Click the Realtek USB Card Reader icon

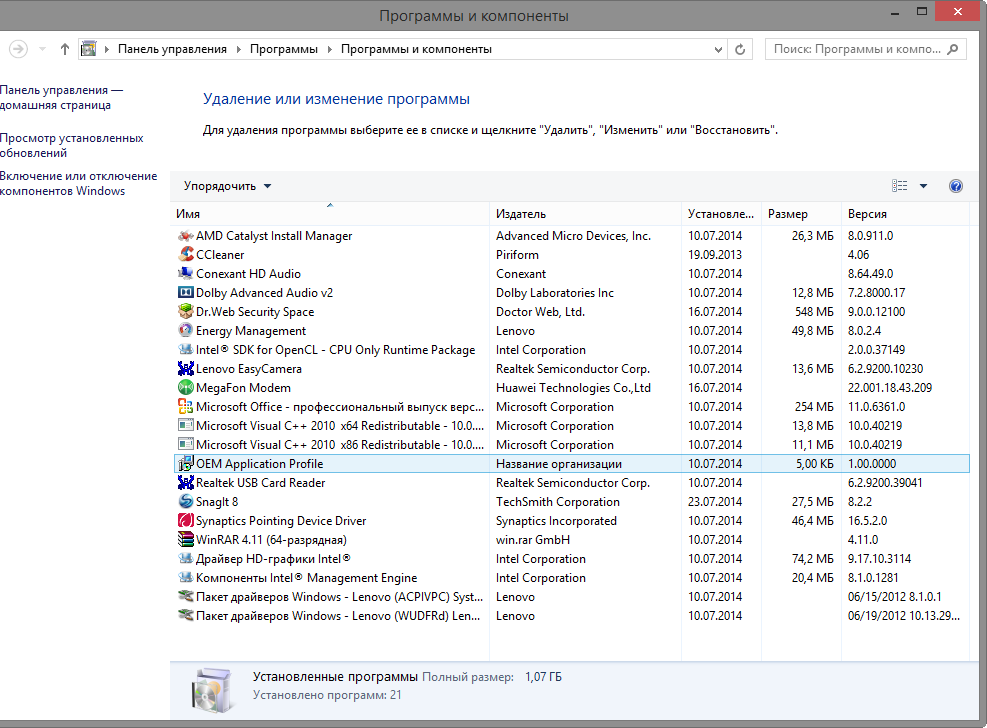tap(186, 483)
